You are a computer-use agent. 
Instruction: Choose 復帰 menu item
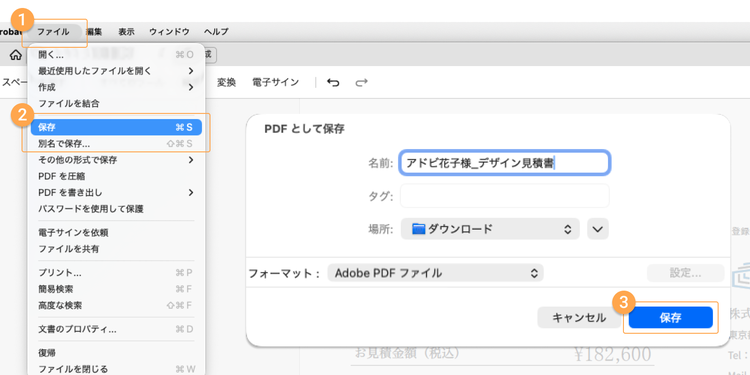click(x=116, y=353)
